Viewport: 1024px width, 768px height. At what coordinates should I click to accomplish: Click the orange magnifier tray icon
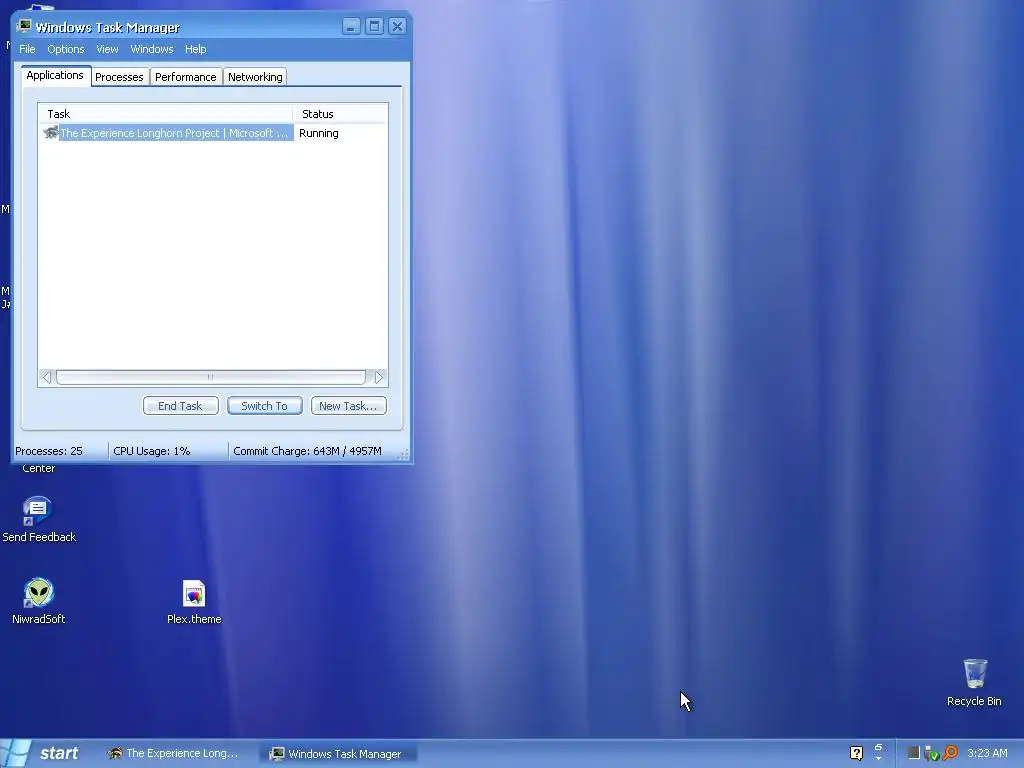950,753
